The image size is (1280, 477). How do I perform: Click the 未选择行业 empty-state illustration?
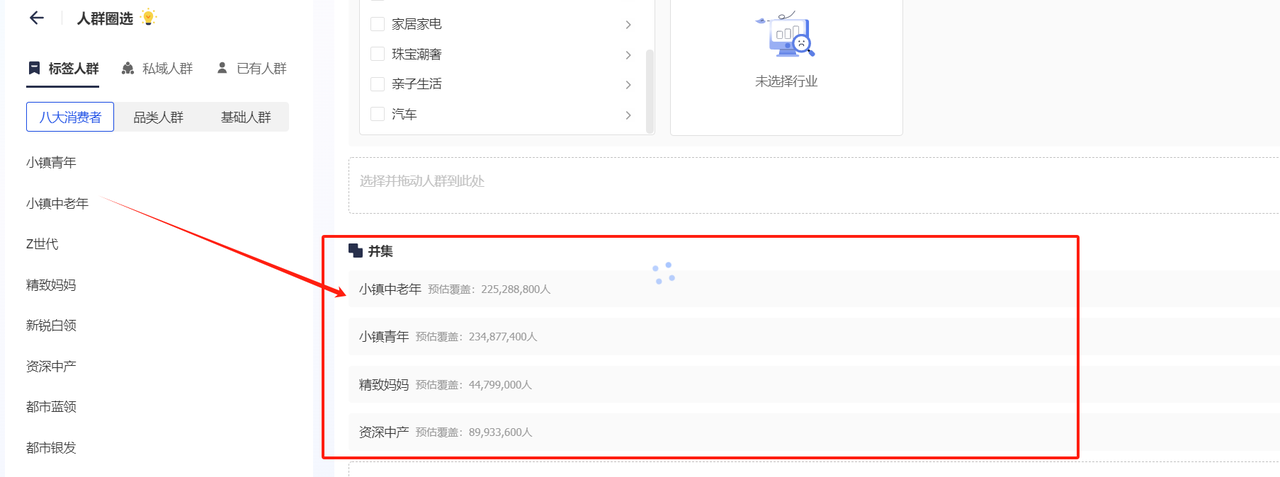pyautogui.click(x=786, y=35)
